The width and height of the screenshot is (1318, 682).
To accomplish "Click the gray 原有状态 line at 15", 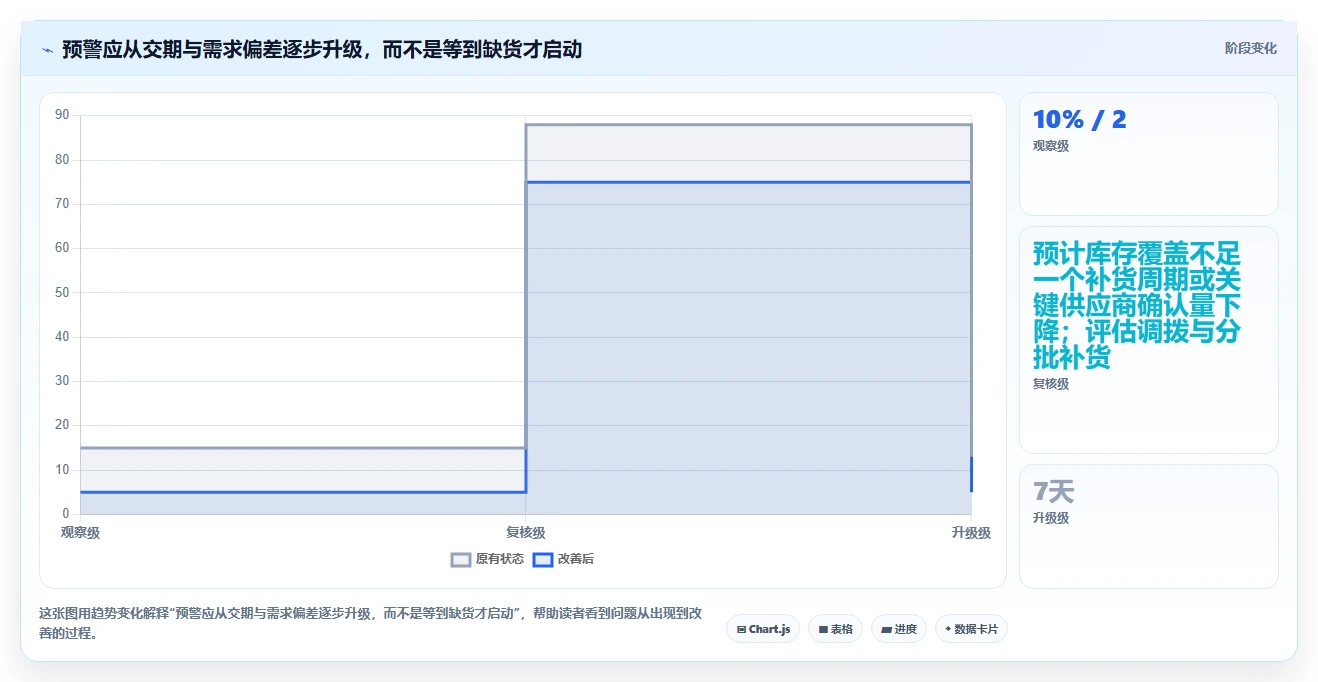I will click(303, 448).
